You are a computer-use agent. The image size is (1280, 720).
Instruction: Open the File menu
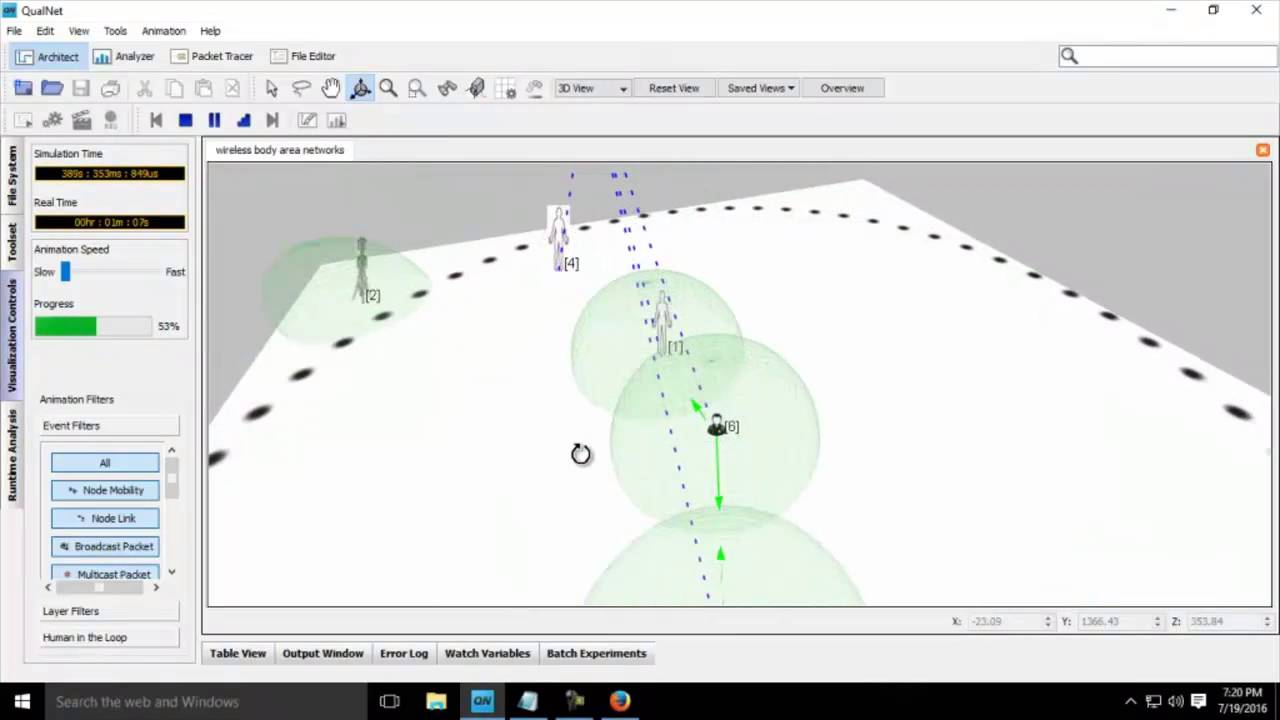[14, 31]
